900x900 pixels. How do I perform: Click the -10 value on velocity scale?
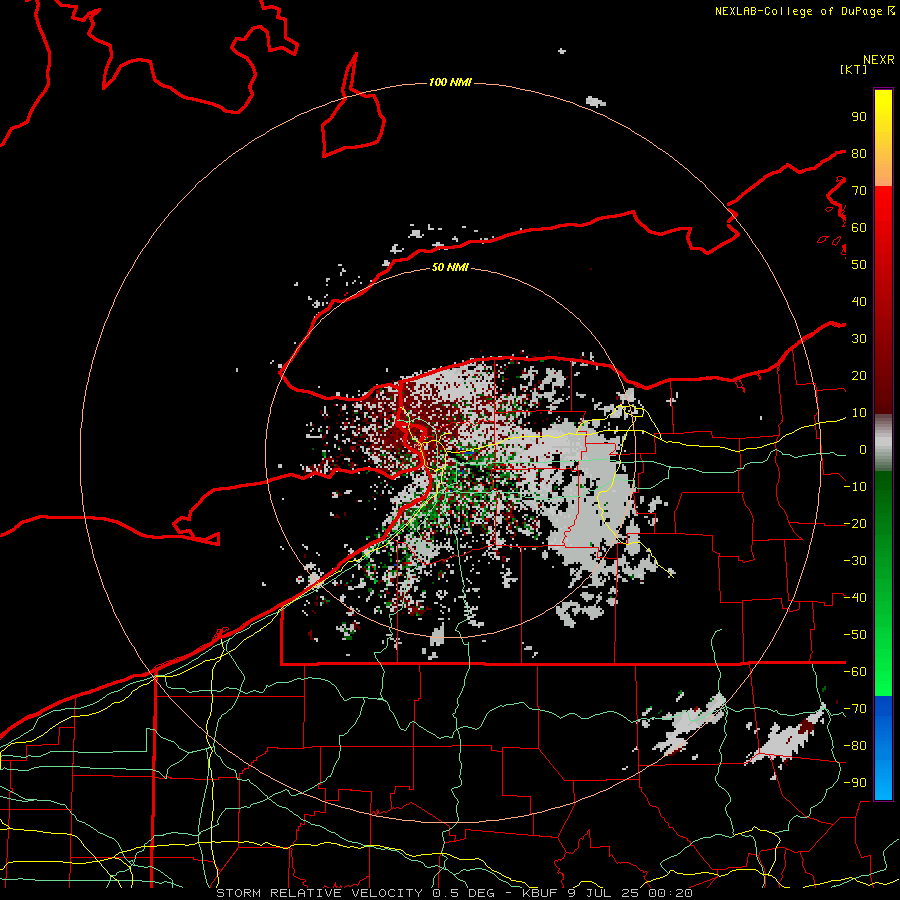pyautogui.click(x=855, y=487)
